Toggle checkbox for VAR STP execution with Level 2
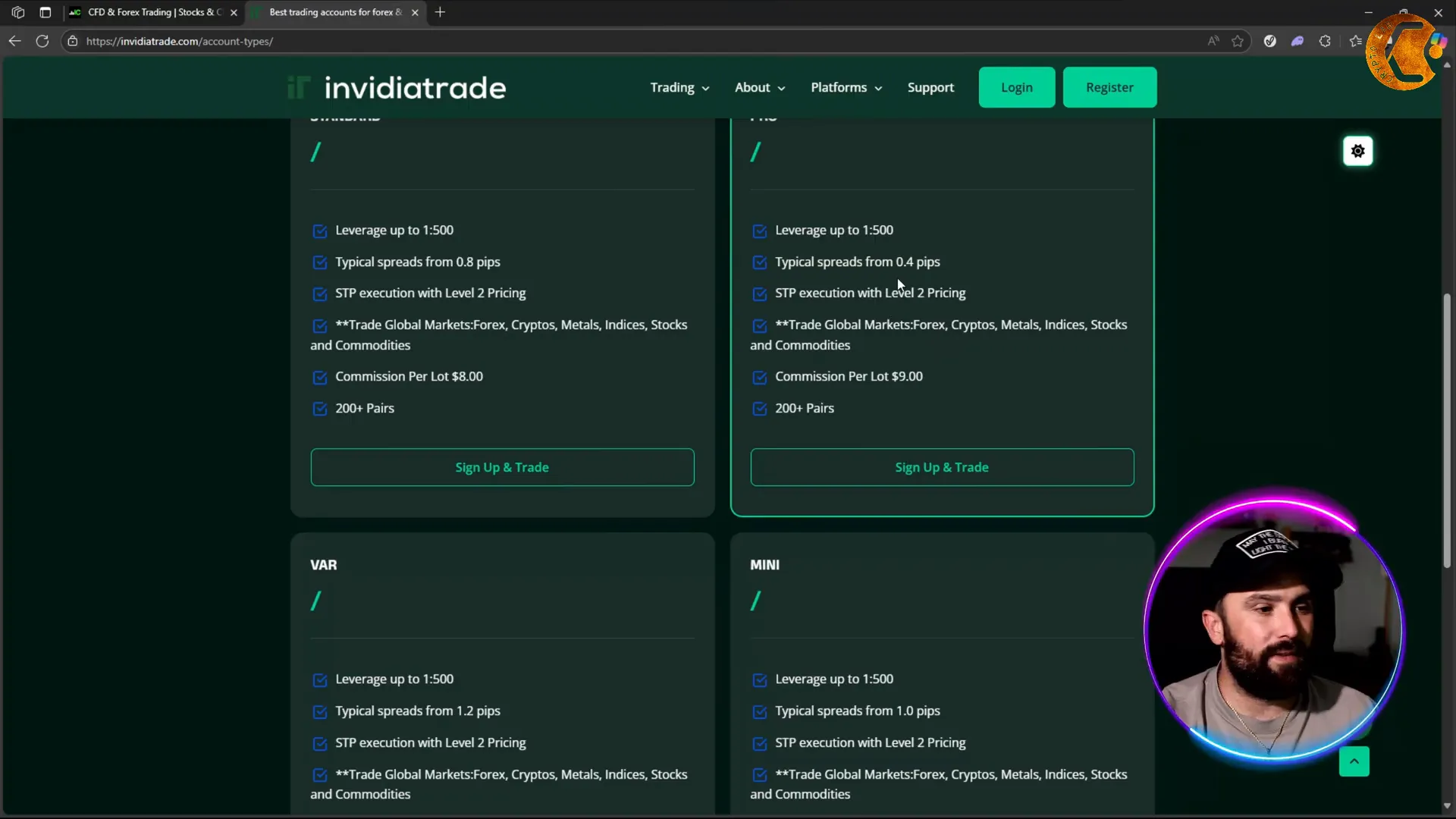This screenshot has height=819, width=1456. point(320,744)
